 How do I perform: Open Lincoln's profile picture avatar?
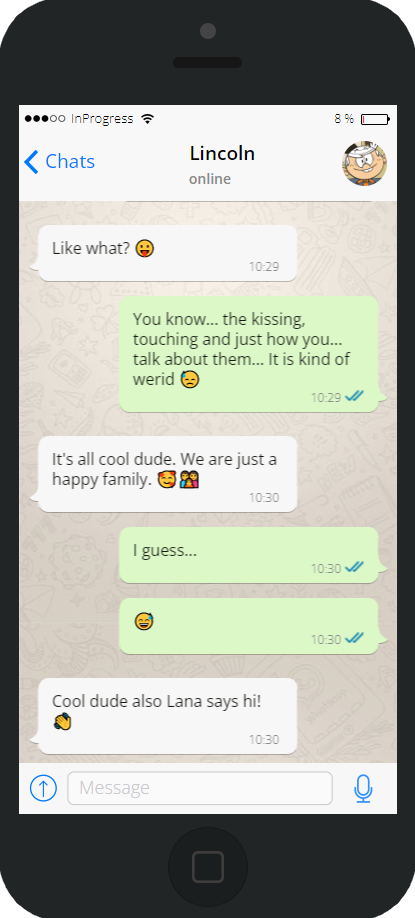click(365, 163)
